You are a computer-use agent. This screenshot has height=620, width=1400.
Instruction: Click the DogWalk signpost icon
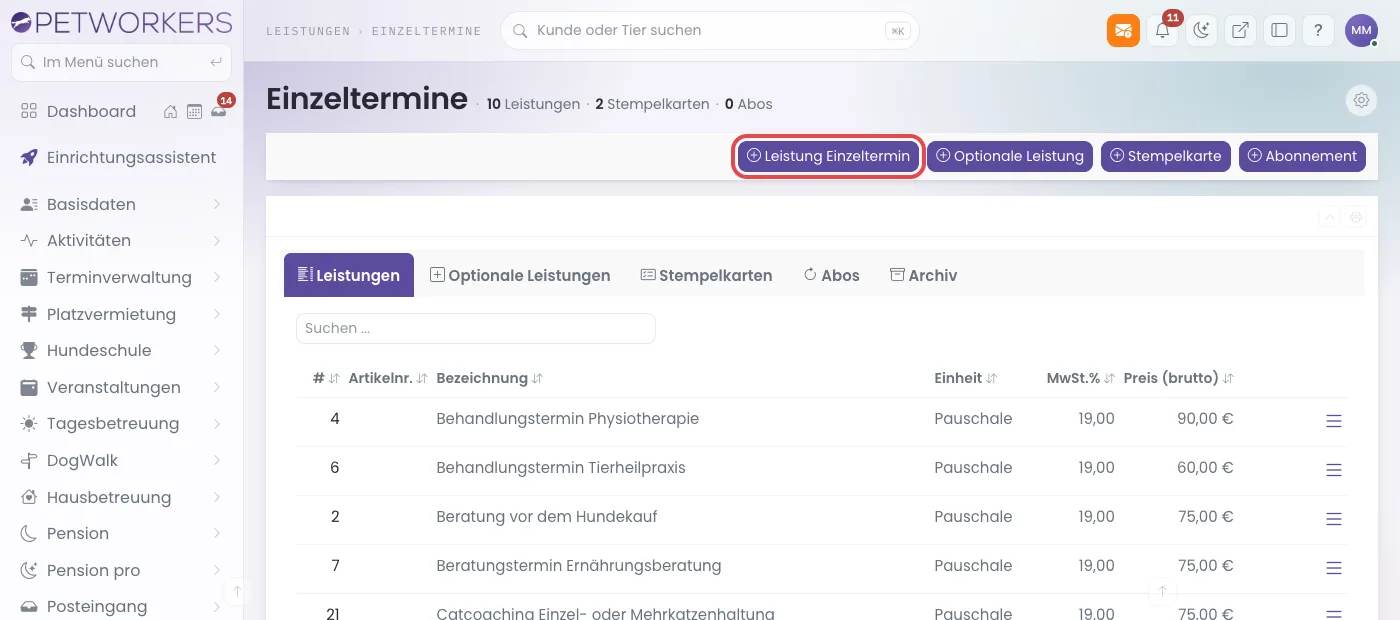(x=29, y=460)
